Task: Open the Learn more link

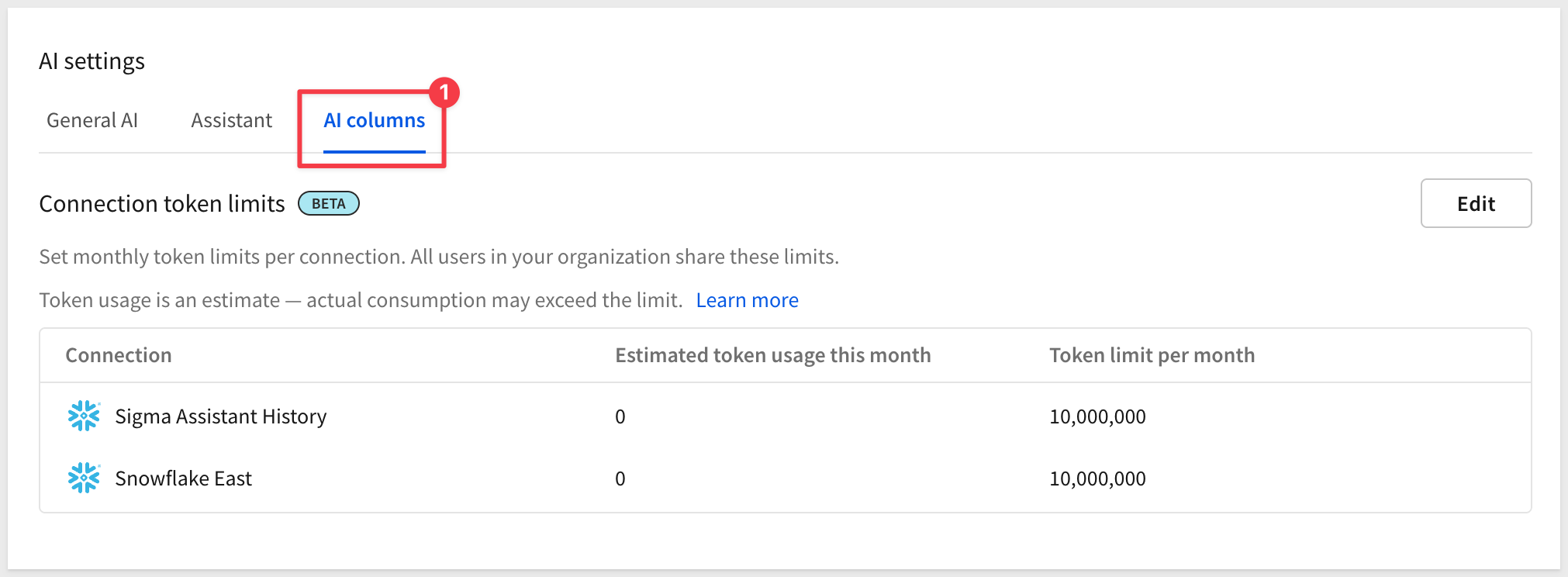Action: point(748,300)
